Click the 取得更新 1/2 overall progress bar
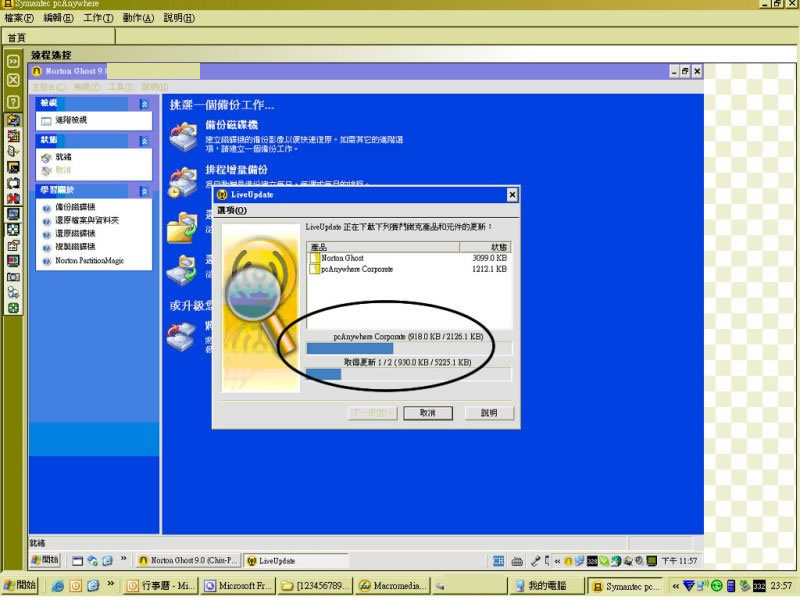 pyautogui.click(x=409, y=374)
